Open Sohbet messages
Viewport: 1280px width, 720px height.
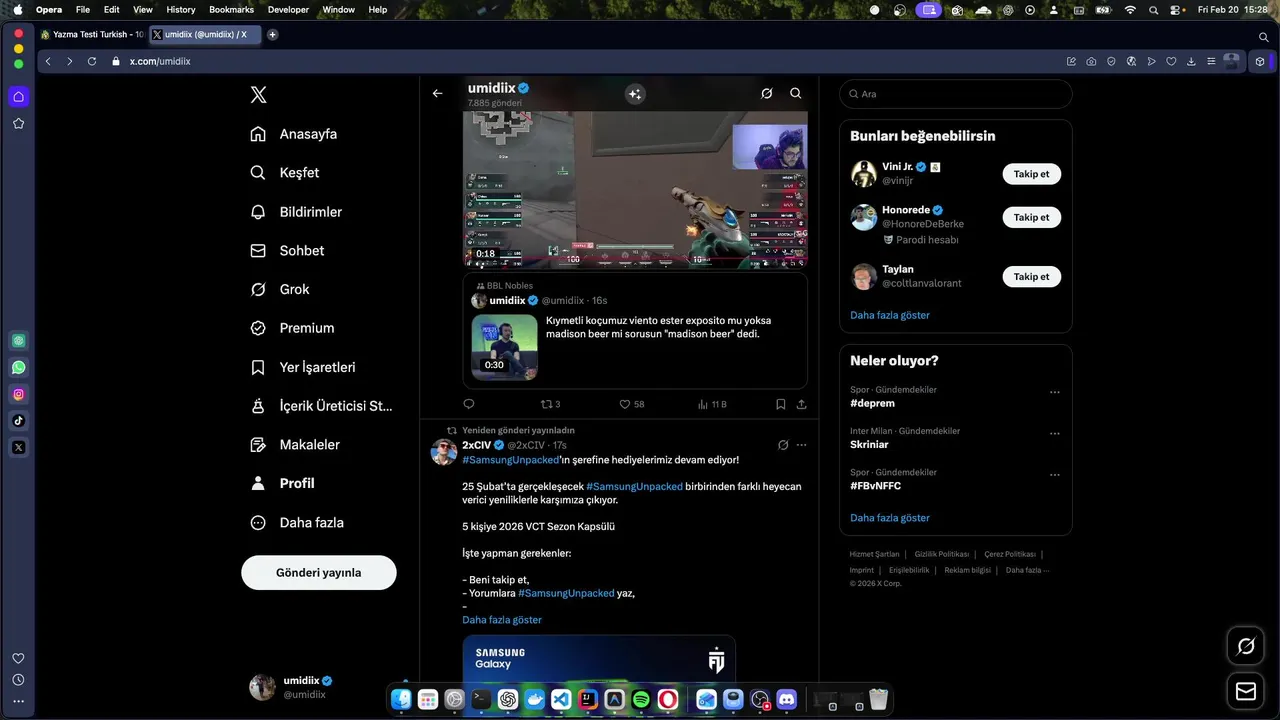pos(287,251)
